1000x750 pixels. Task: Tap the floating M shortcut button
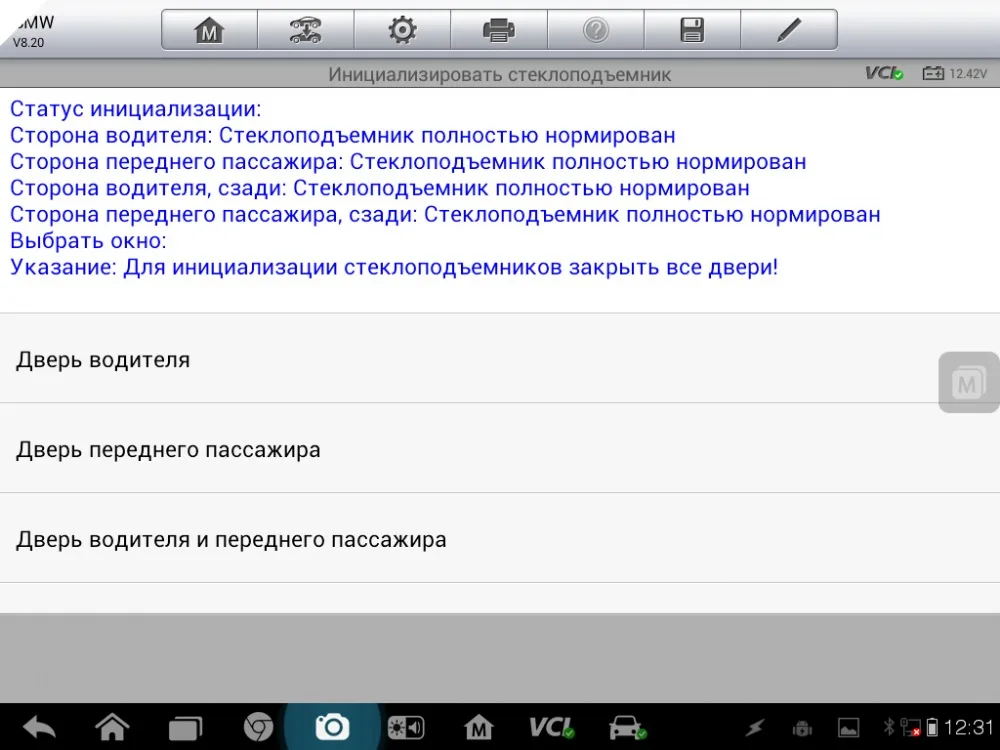pyautogui.click(x=968, y=382)
